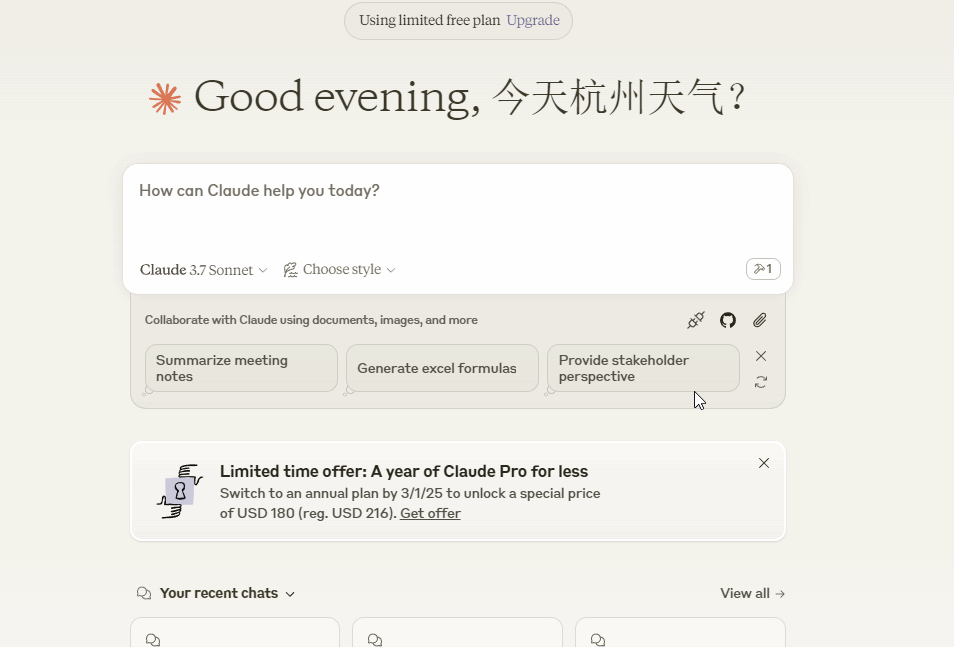Click 'Using limited free plan' text

coord(429,20)
